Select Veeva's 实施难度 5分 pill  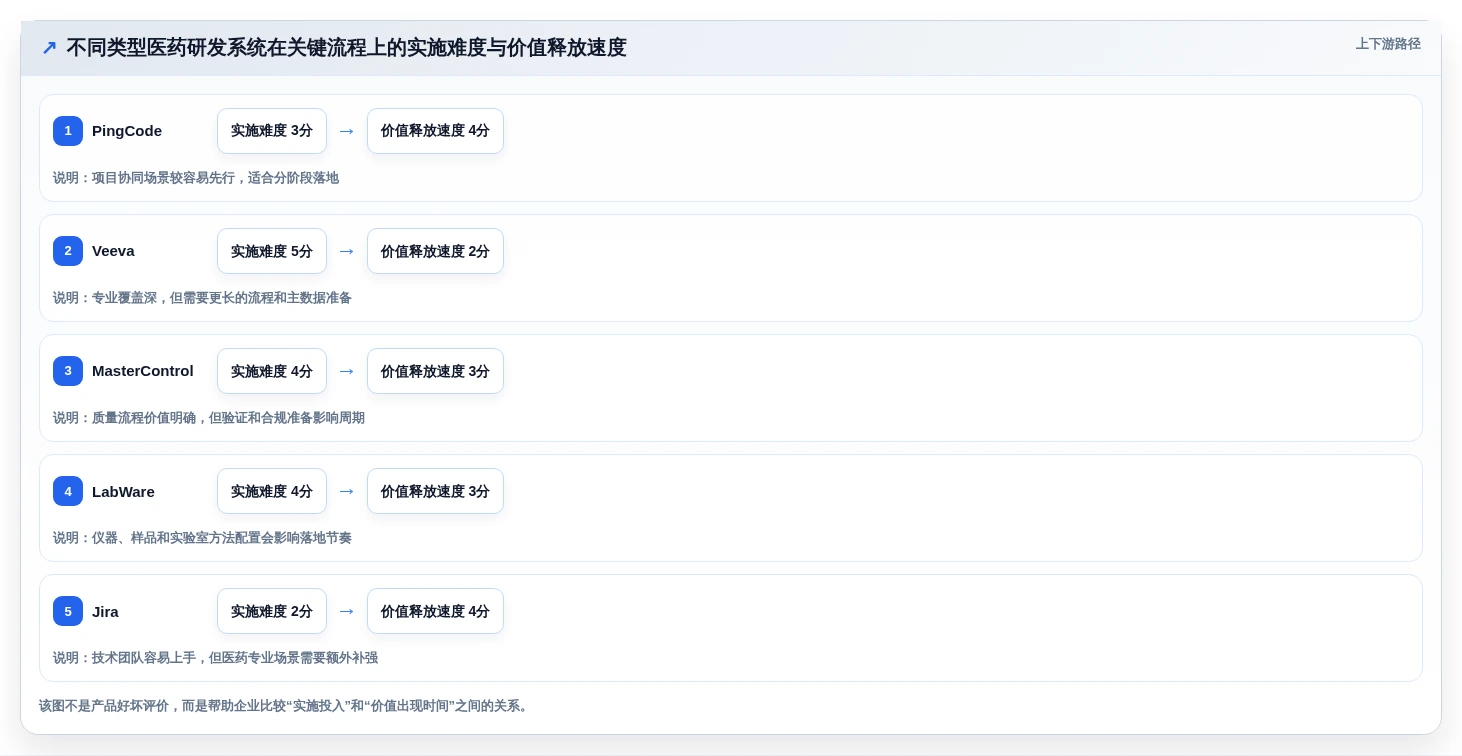click(272, 251)
